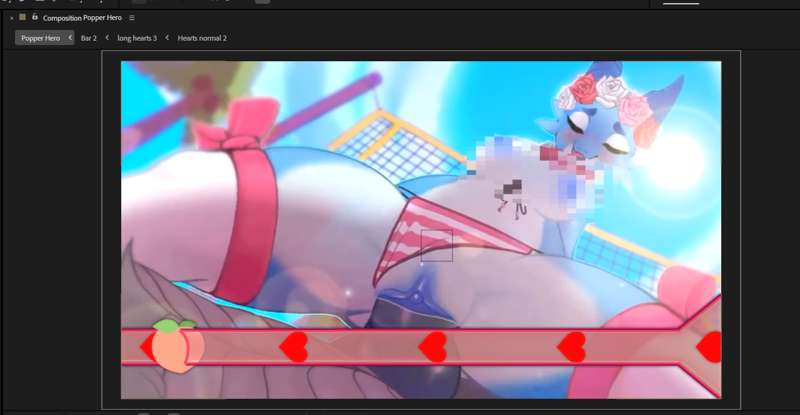Screen dimensions: 800x415
Task: Toggle the composition viewer lock icon
Action: pos(35,18)
